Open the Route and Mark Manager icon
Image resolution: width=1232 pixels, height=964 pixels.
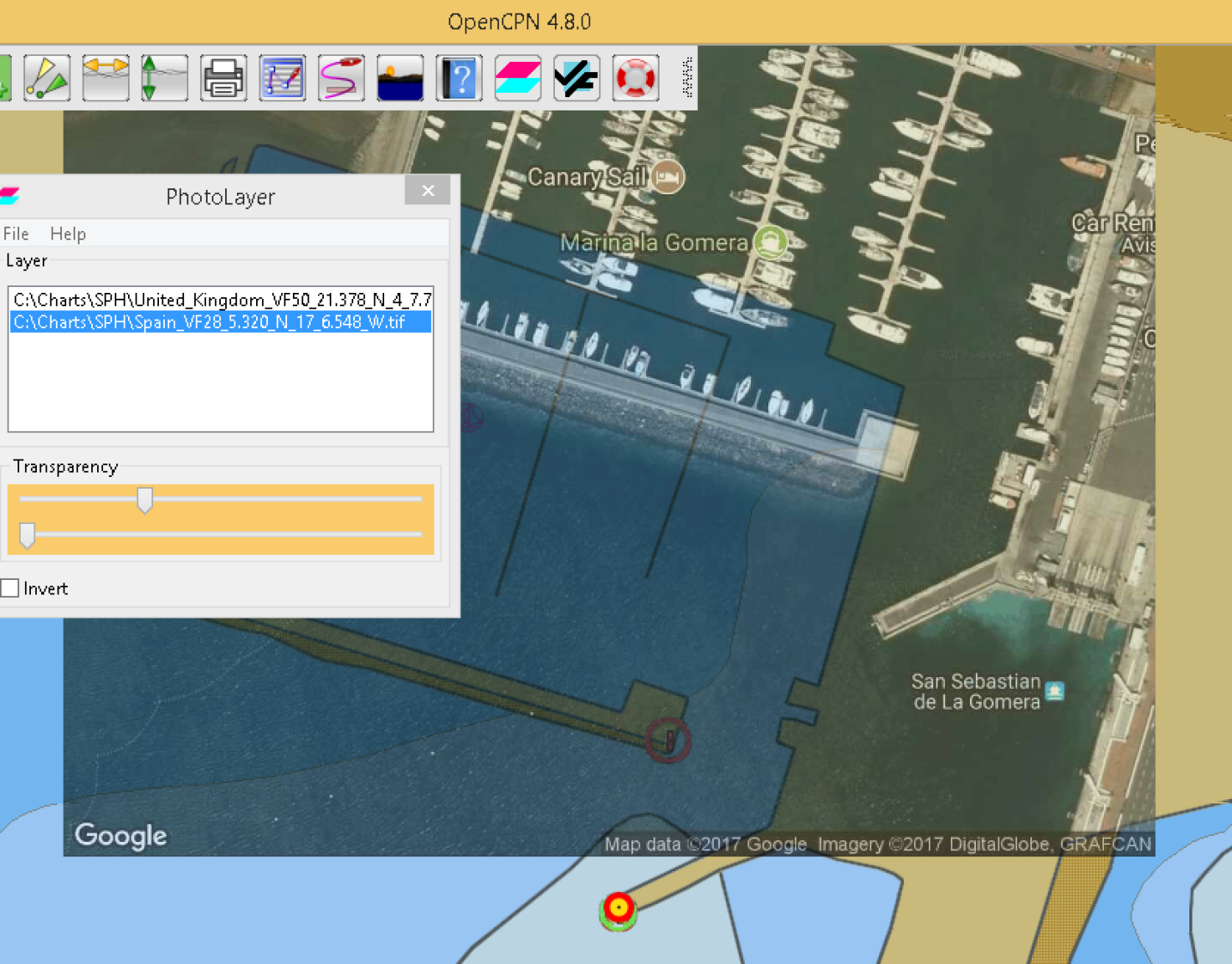282,79
